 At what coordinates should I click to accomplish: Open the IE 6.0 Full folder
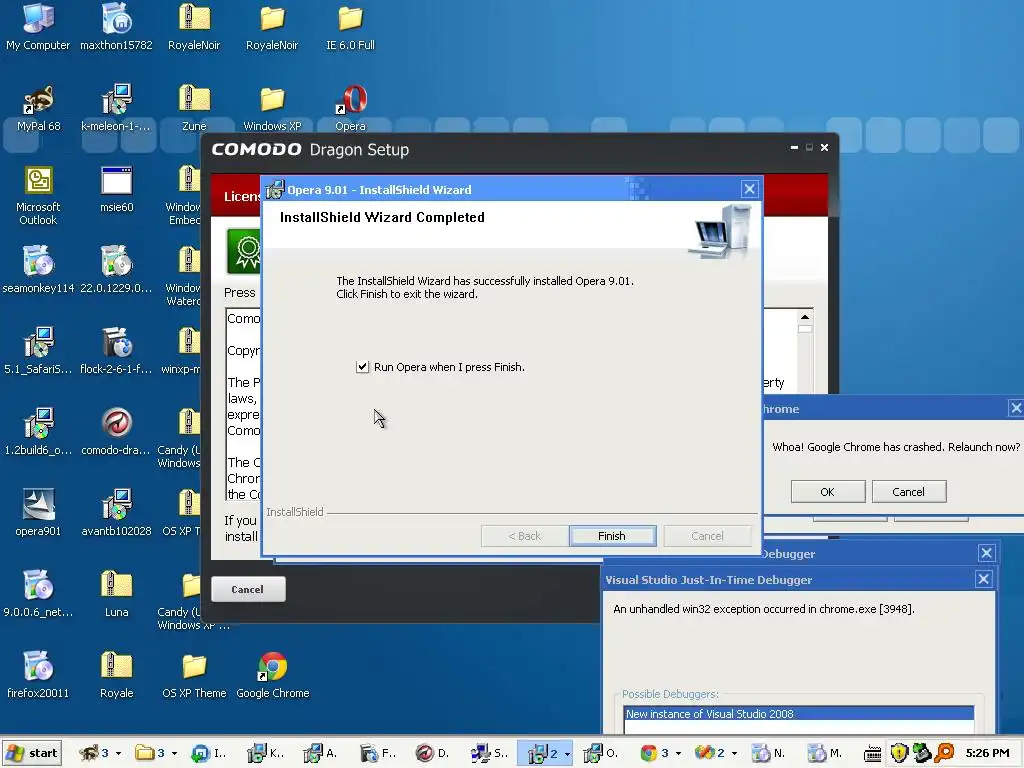click(x=351, y=26)
